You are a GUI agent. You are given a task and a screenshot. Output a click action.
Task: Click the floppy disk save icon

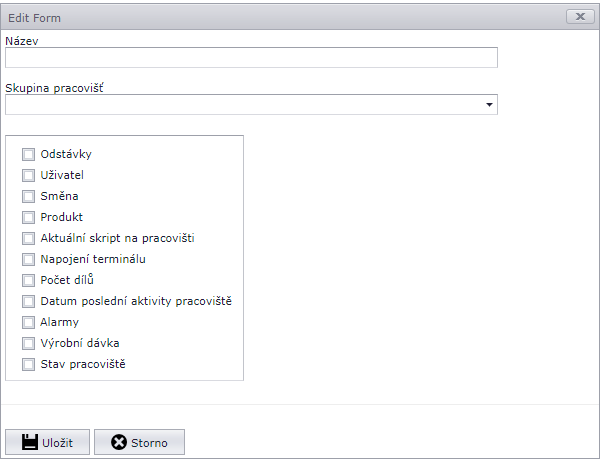point(30,442)
